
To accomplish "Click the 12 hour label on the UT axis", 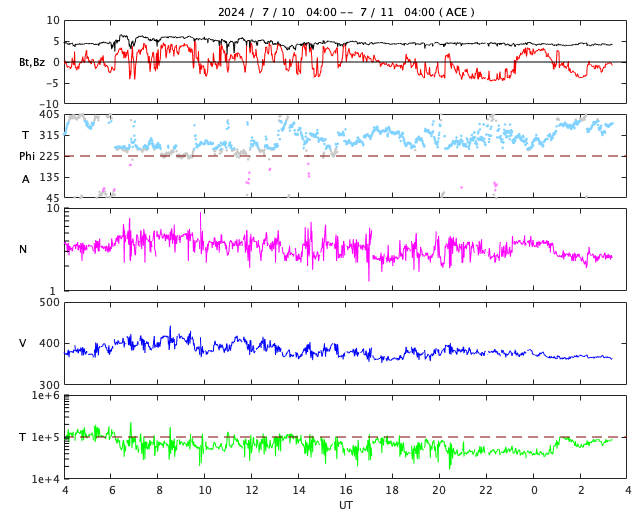I will pyautogui.click(x=252, y=490).
